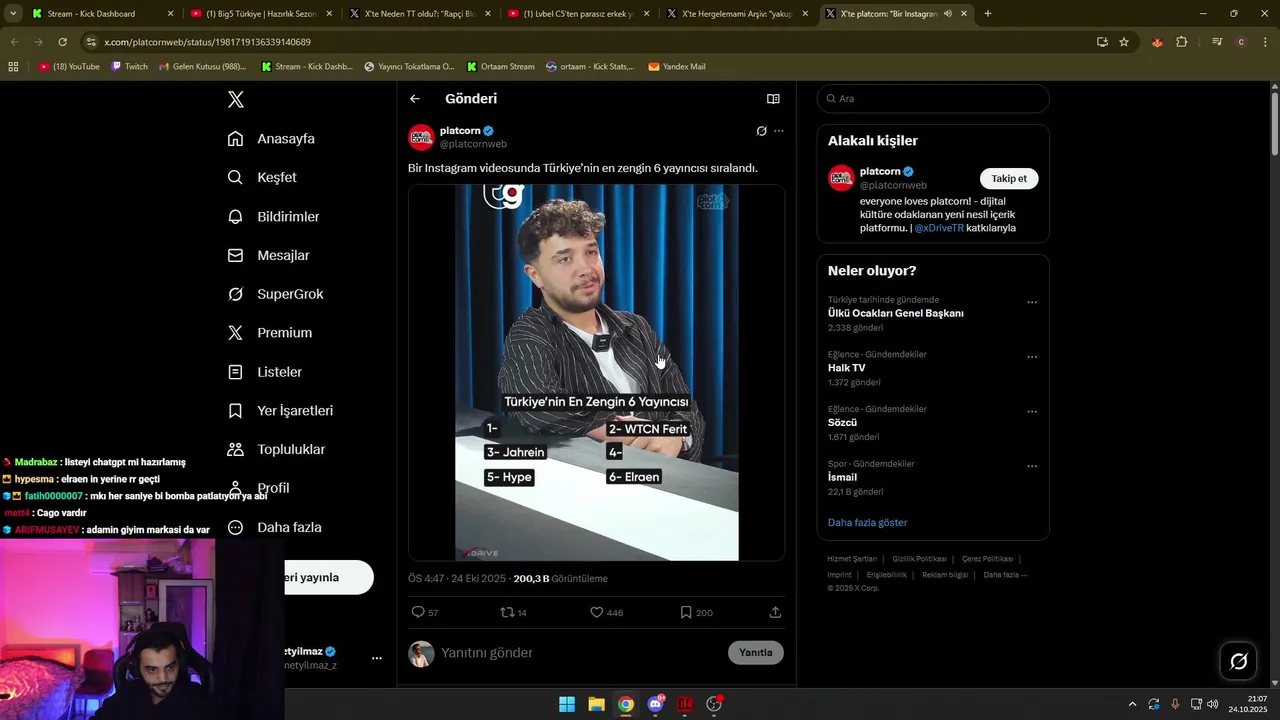Screen dimensions: 1280x720
Task: Click share icon on the post
Action: [x=775, y=612]
